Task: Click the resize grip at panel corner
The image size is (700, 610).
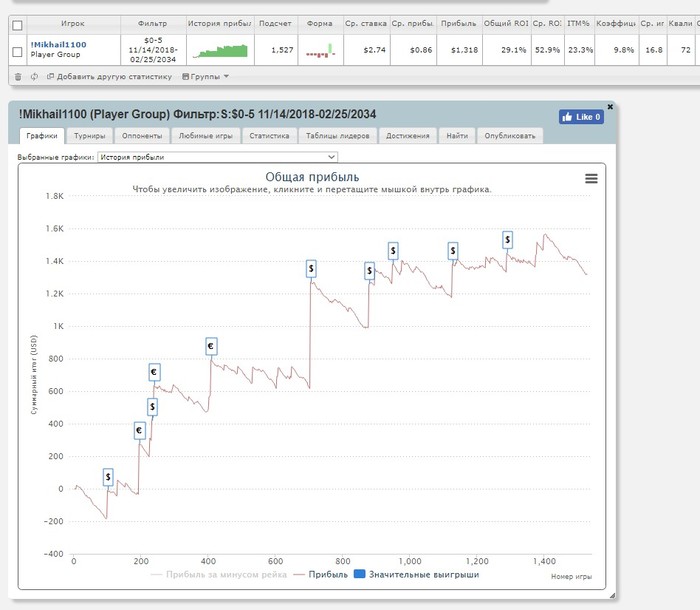Action: pyautogui.click(x=612, y=595)
